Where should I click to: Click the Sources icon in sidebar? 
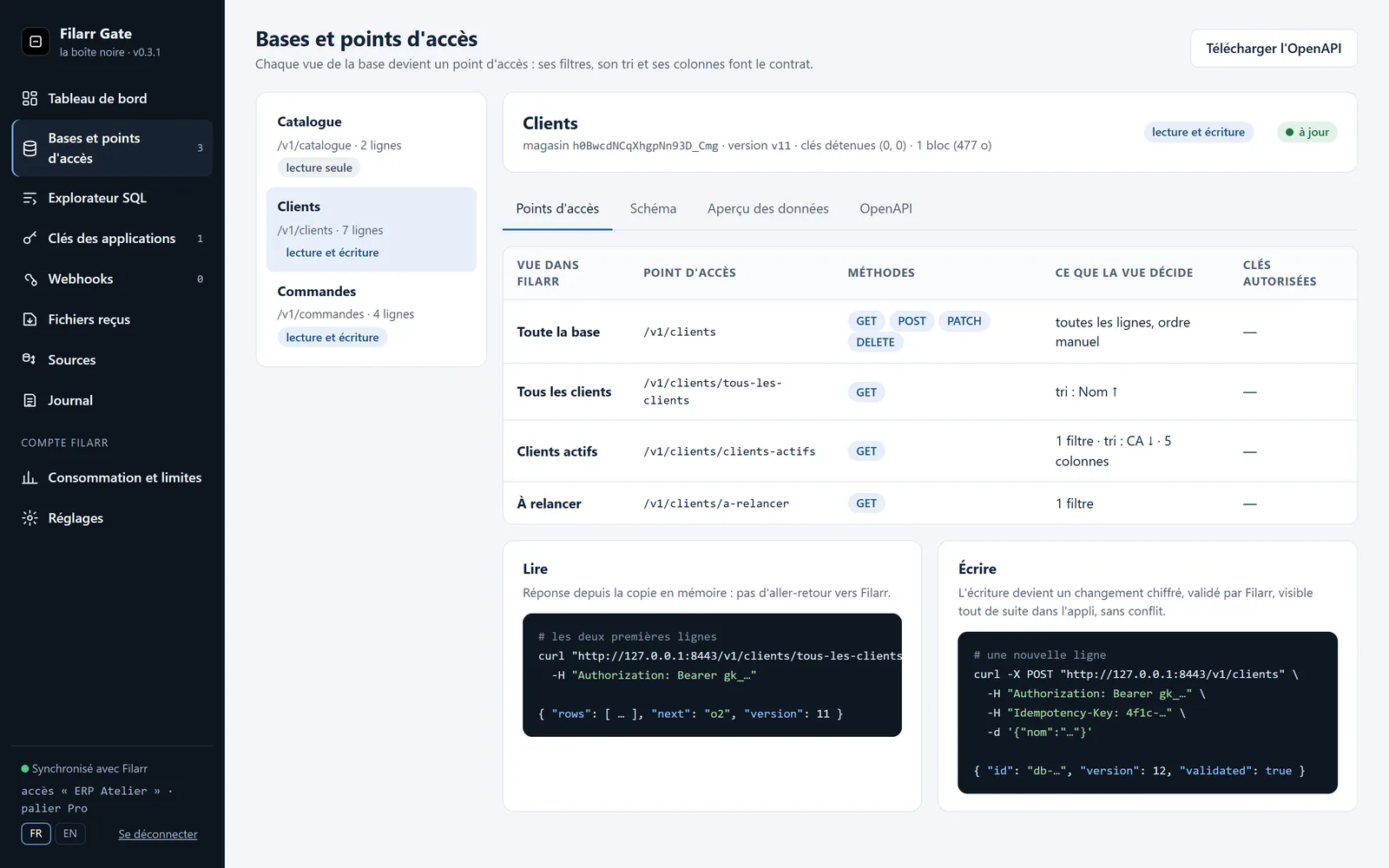[x=30, y=359]
